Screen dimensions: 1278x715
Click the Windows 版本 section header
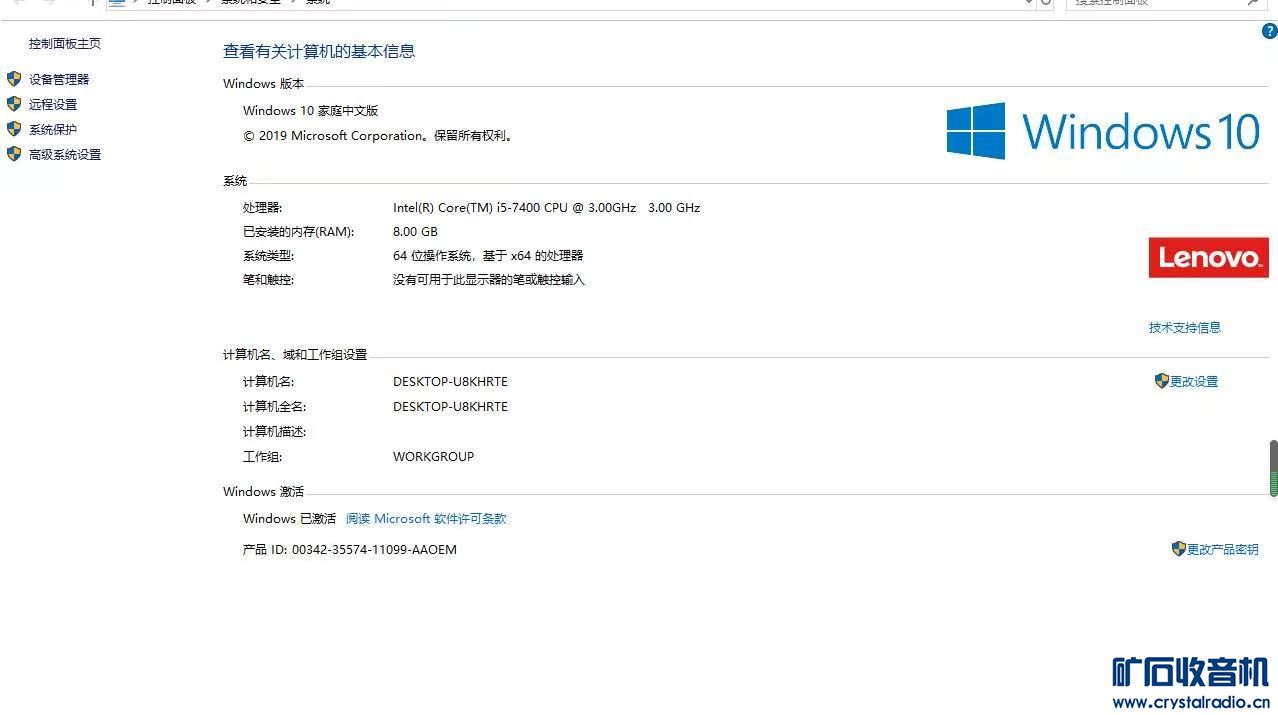[264, 84]
